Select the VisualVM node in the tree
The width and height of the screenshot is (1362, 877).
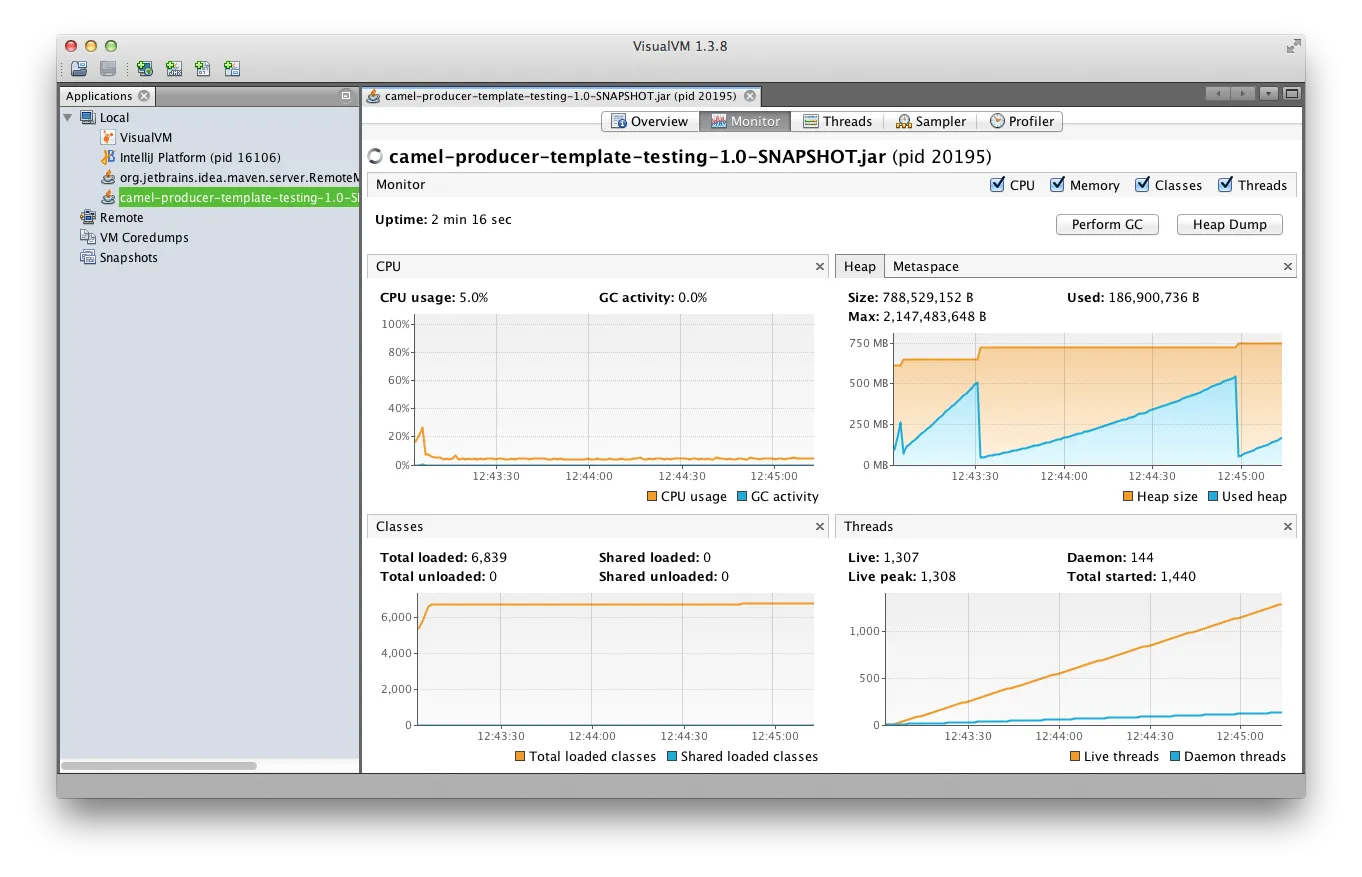point(146,137)
